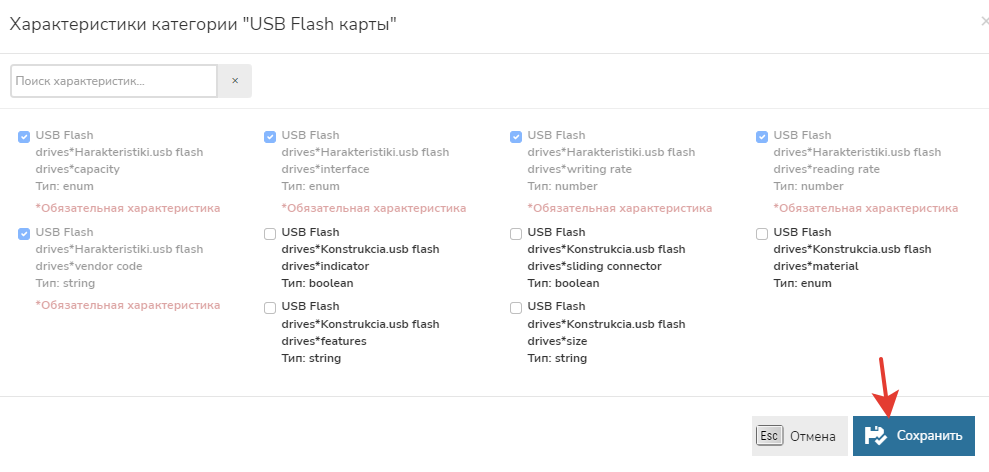Clear the search field with the x icon
Viewport: 989px width, 472px height.
click(235, 81)
